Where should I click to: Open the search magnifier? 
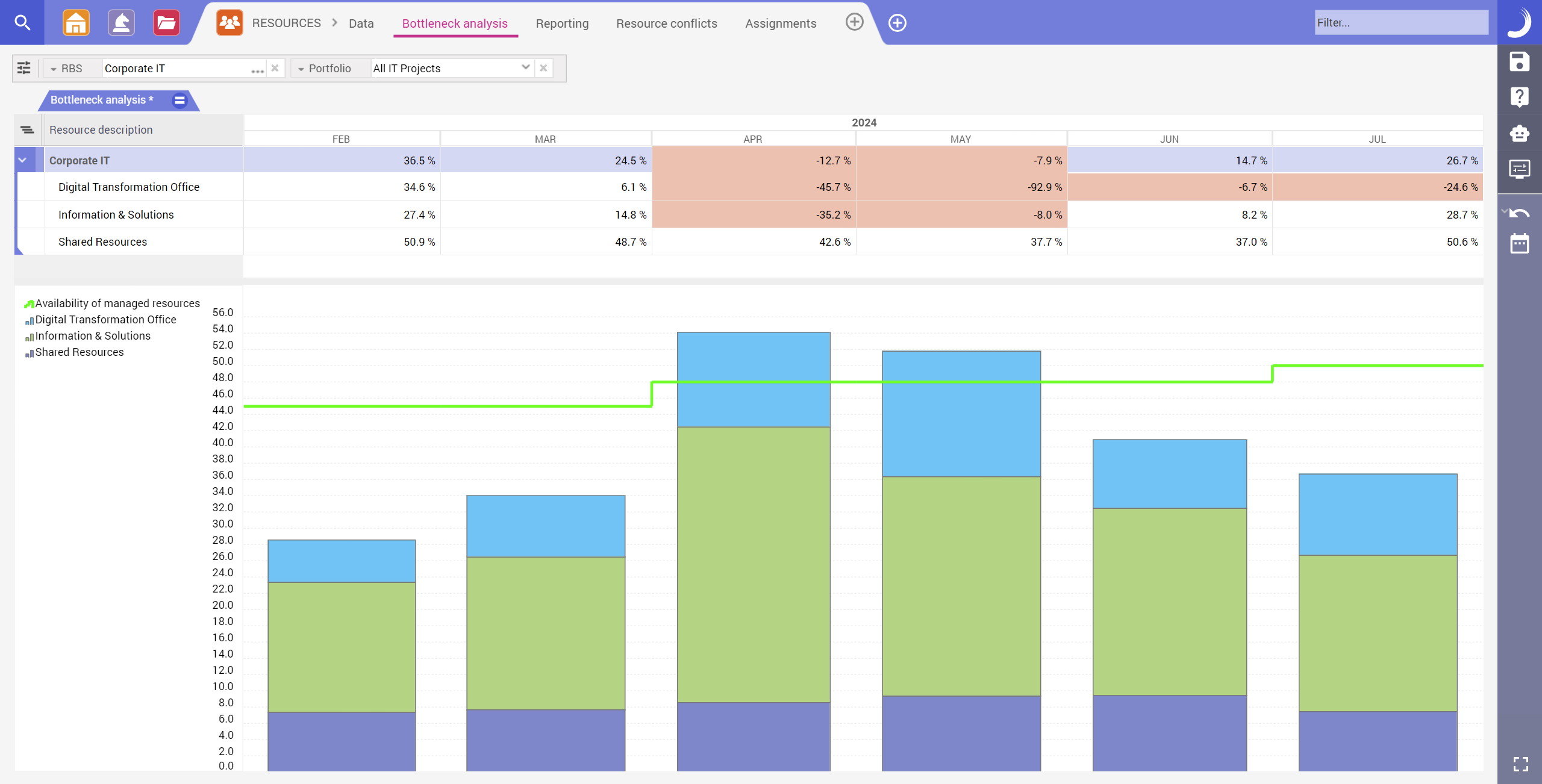tap(22, 22)
